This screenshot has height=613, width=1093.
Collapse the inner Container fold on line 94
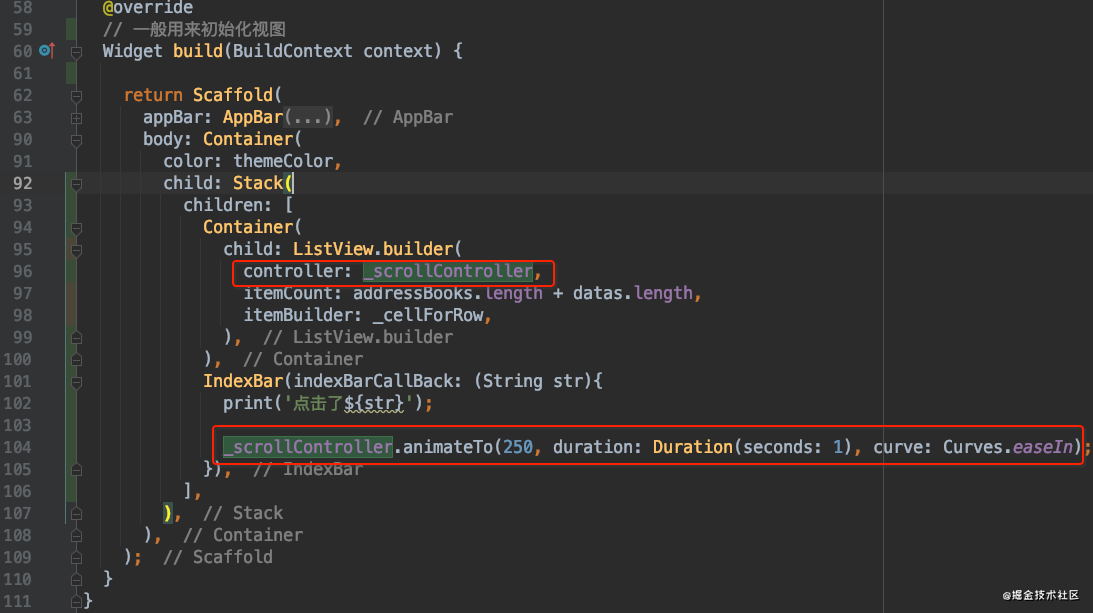coord(77,228)
